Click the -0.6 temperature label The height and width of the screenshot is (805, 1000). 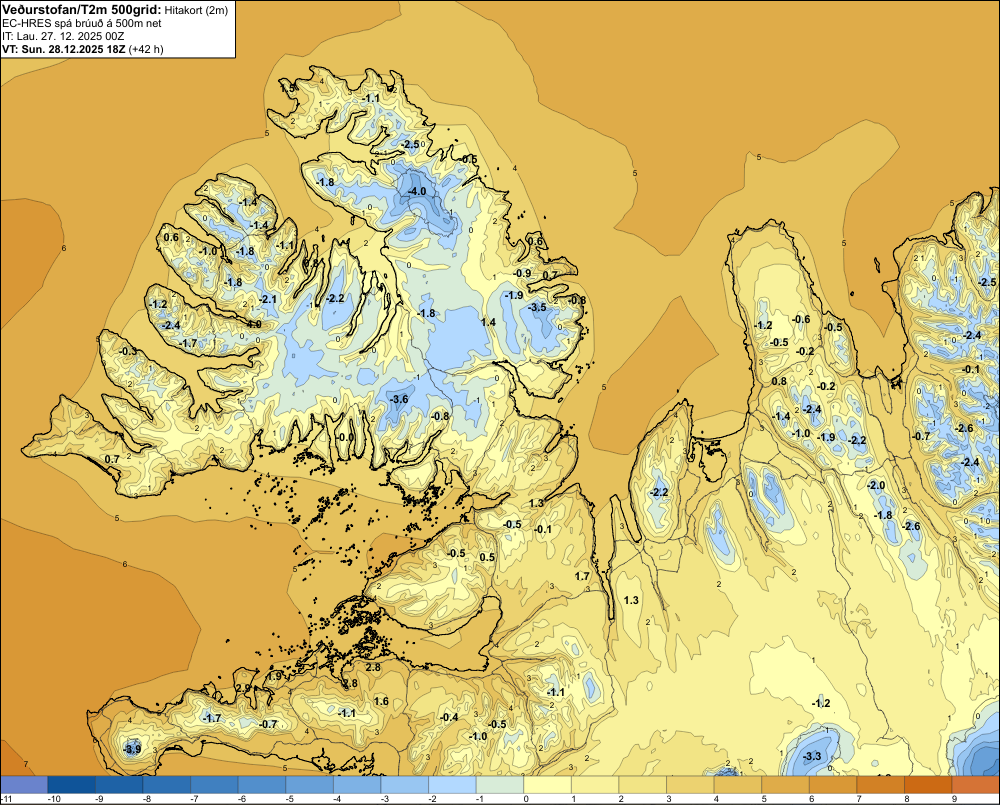coord(801,320)
